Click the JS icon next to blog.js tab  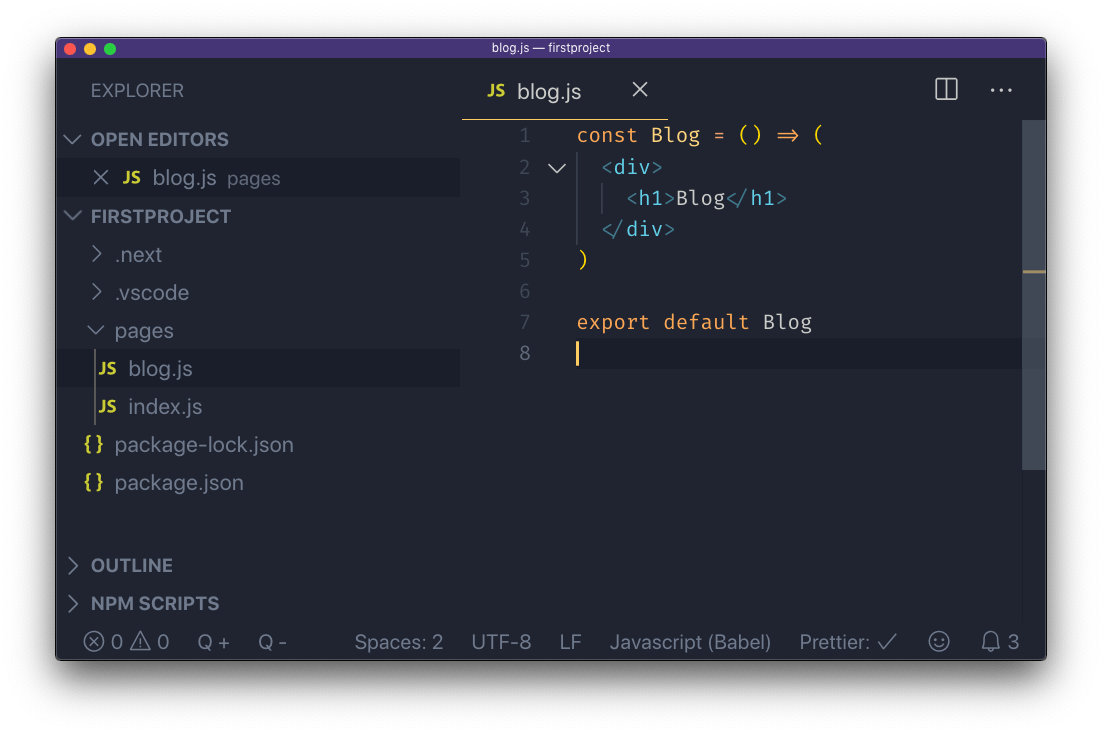pos(495,90)
